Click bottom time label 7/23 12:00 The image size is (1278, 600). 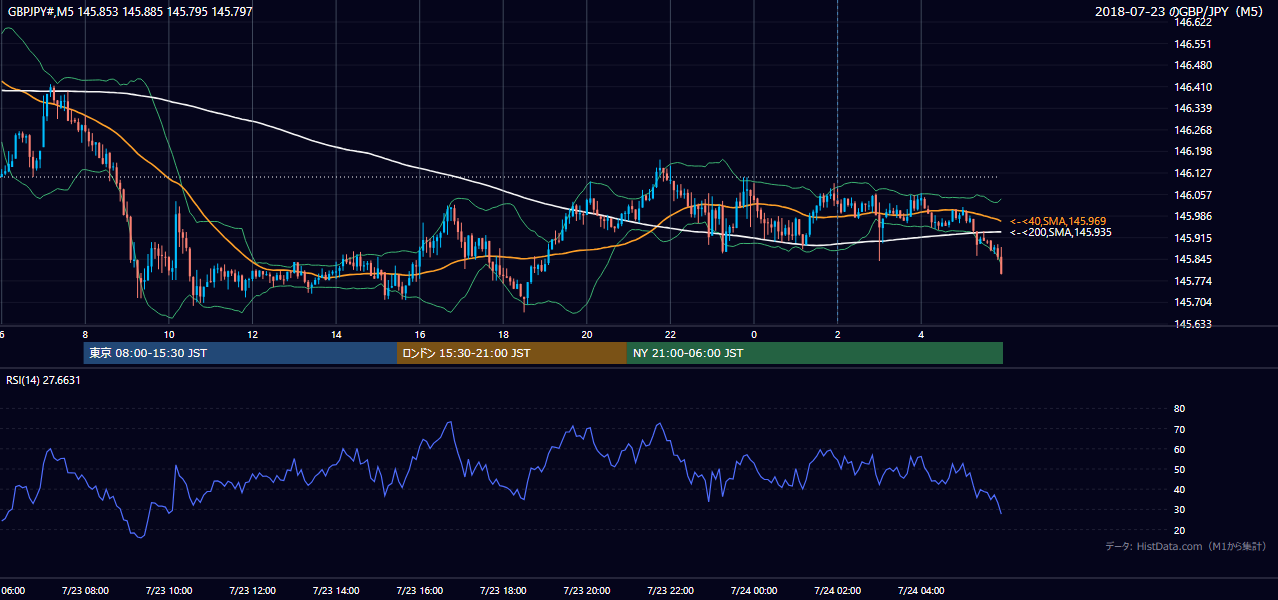(x=252, y=591)
